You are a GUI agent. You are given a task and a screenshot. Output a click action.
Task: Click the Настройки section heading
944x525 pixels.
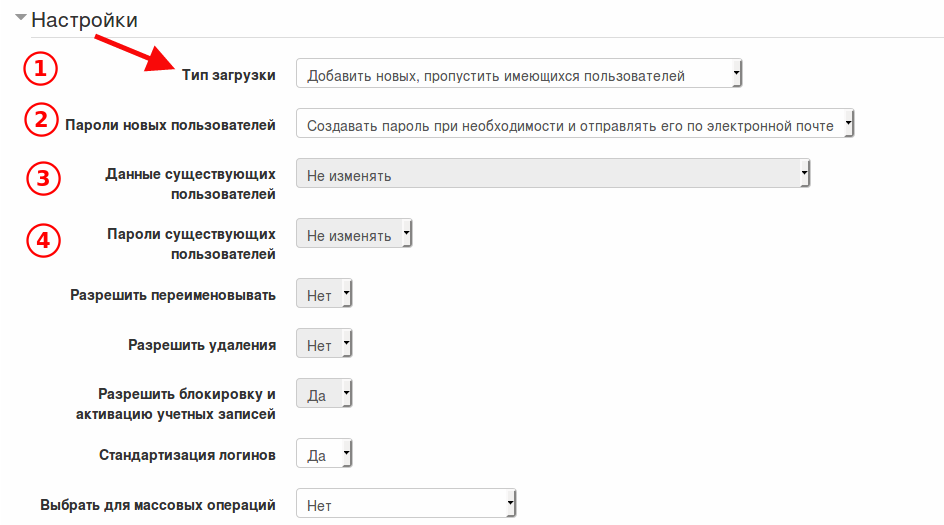[x=84, y=20]
